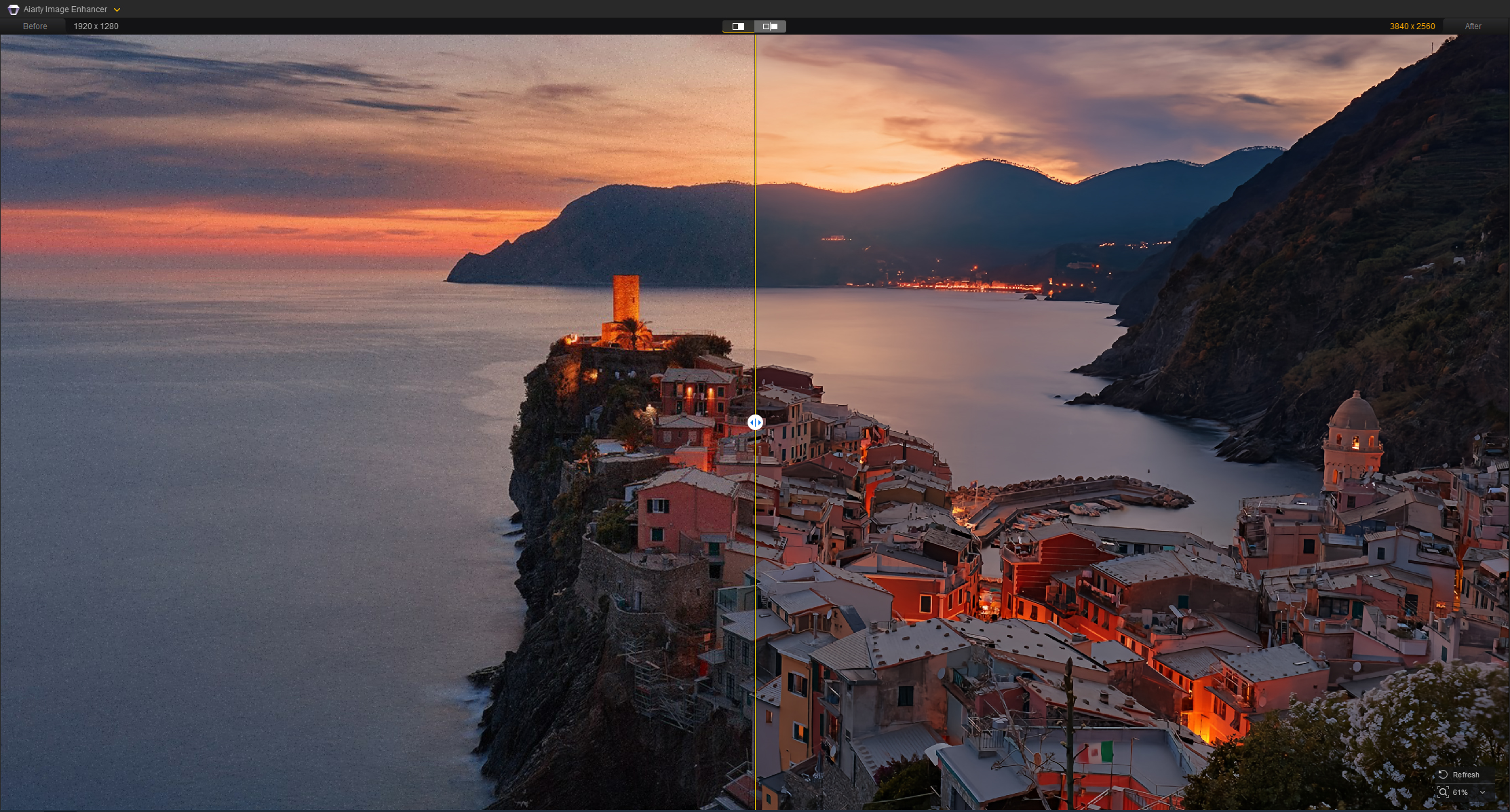Click the orange tower on the cliff
This screenshot has width=1510, height=812.
point(625,297)
